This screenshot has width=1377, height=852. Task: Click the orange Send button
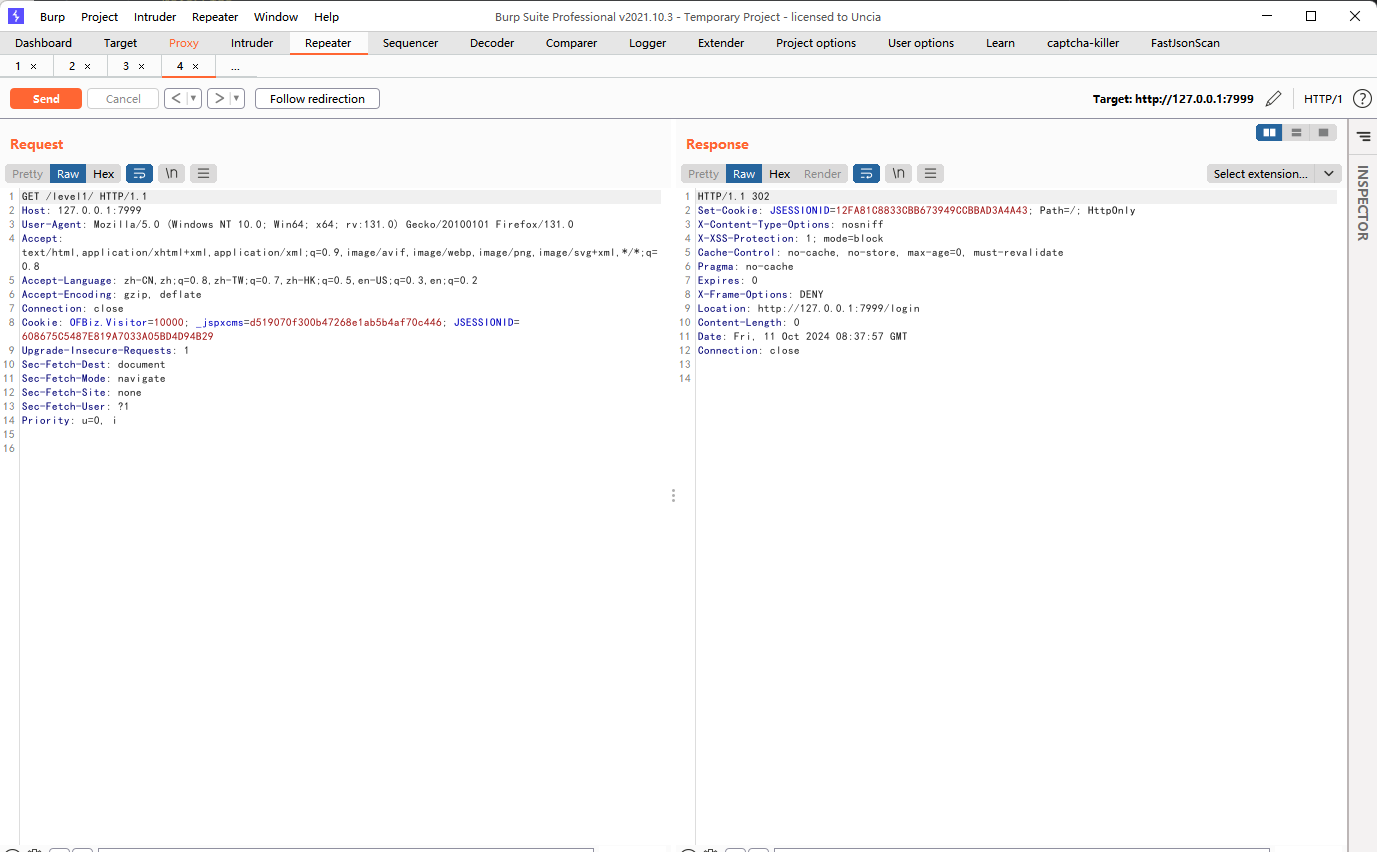tap(46, 99)
